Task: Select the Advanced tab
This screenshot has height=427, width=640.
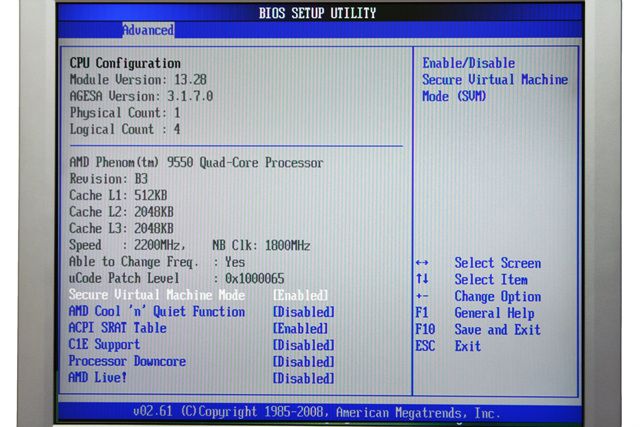Action: pyautogui.click(x=149, y=30)
